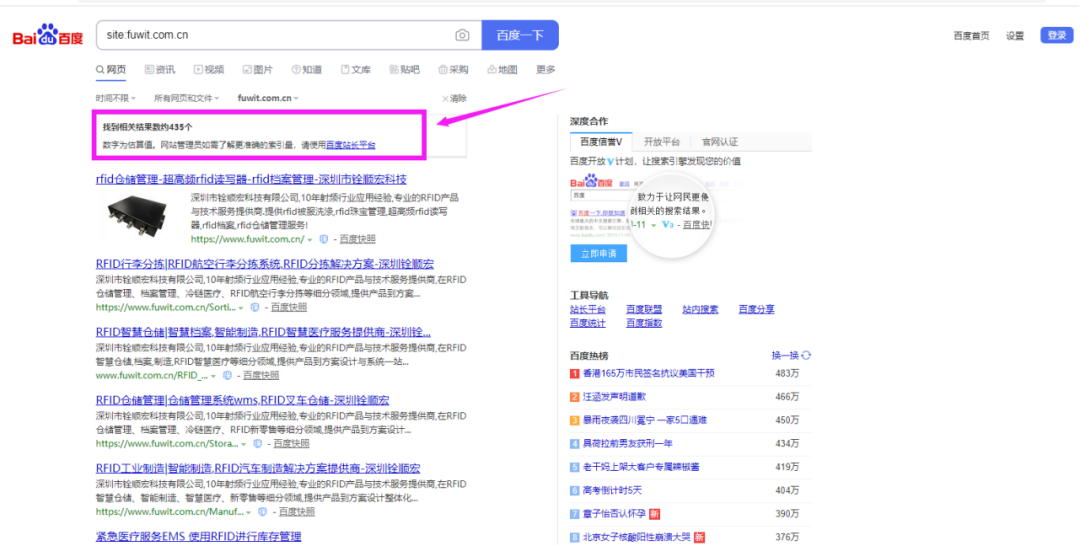The width and height of the screenshot is (1080, 546).
Task: Open result RFID行李分拣 RFID航空行李分拣系统
Action: tap(264, 264)
